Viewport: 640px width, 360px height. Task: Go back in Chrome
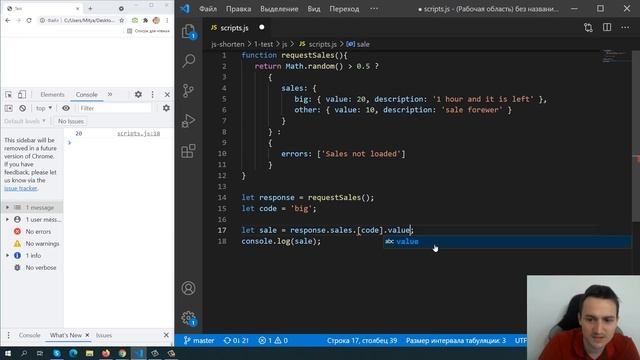(x=8, y=20)
